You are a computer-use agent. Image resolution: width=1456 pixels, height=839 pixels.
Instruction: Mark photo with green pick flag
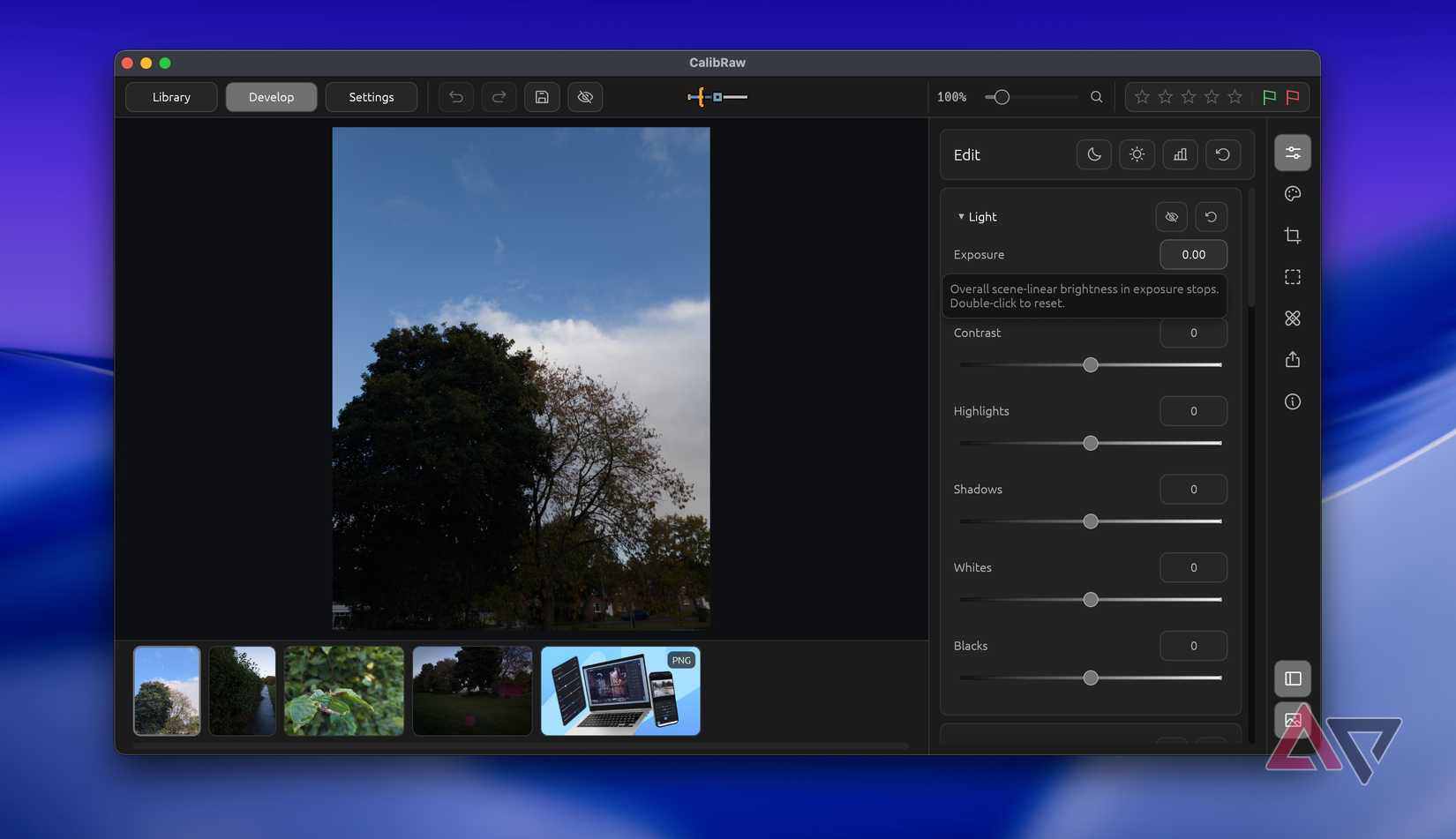pyautogui.click(x=1269, y=97)
